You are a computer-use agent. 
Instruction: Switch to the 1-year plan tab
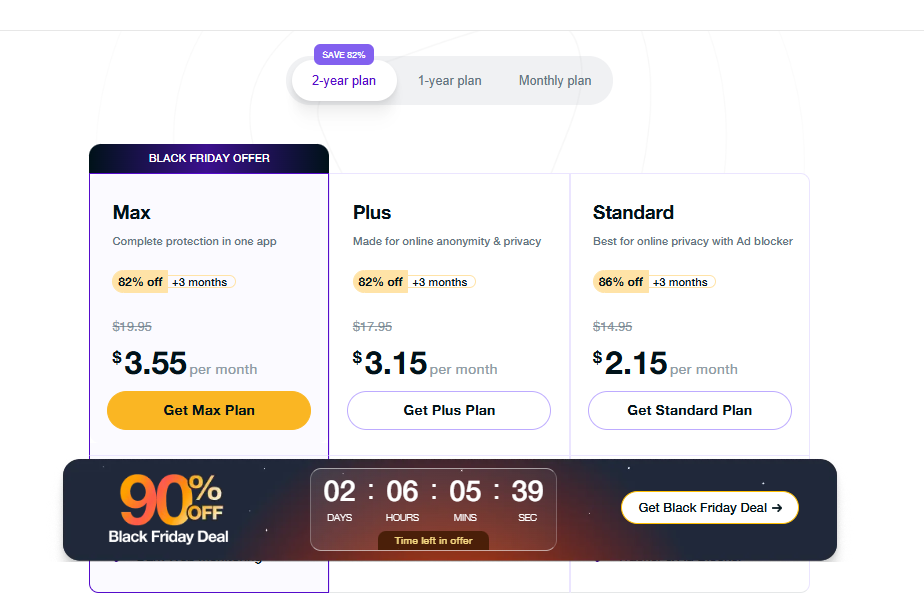pyautogui.click(x=449, y=80)
